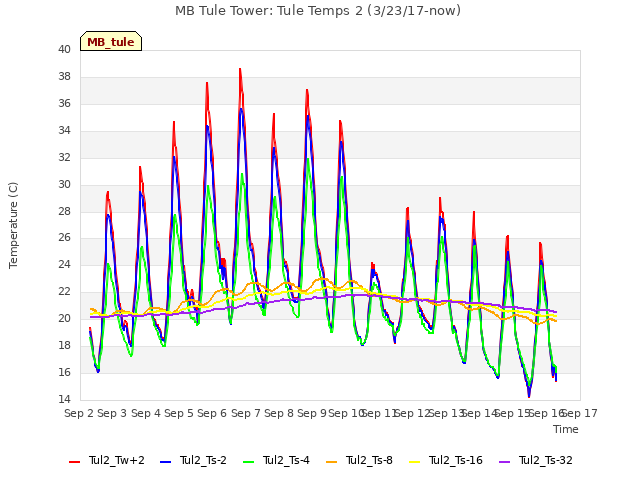Click the highest red peak near Sep 7
Image resolution: width=640 pixels, height=480 pixels.
[240, 69]
